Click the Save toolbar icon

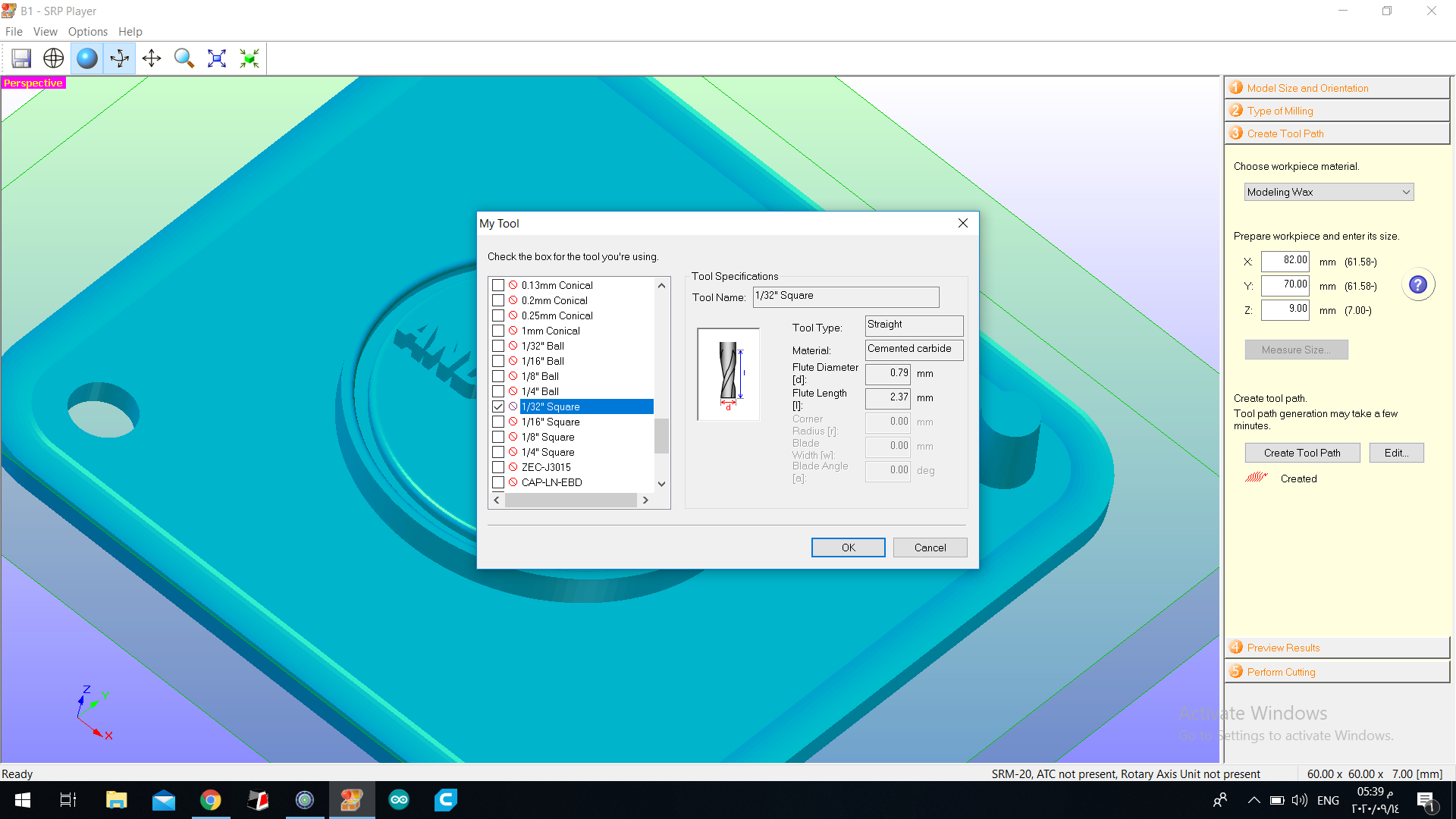tap(21, 58)
